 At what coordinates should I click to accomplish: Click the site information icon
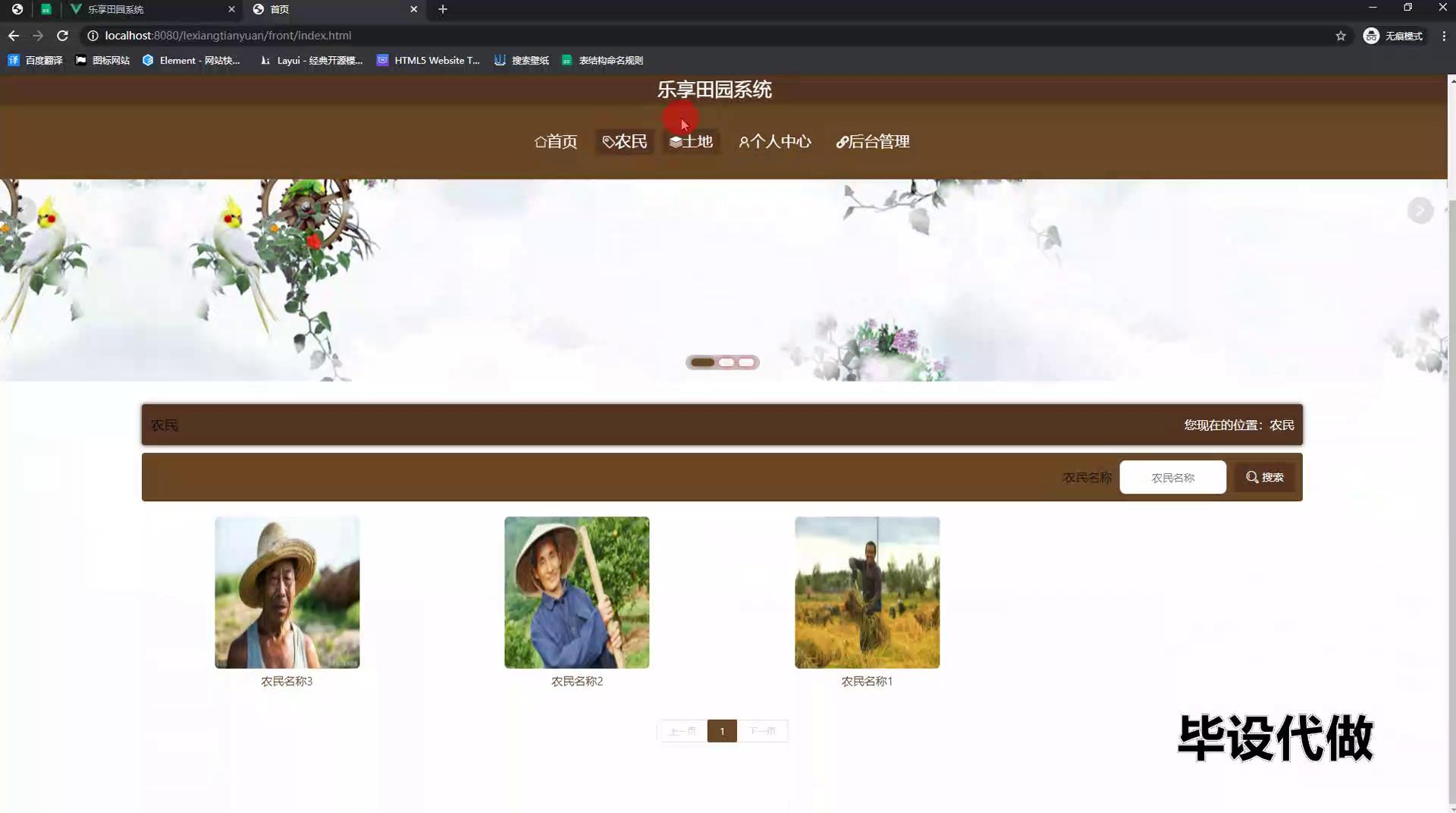tap(93, 36)
